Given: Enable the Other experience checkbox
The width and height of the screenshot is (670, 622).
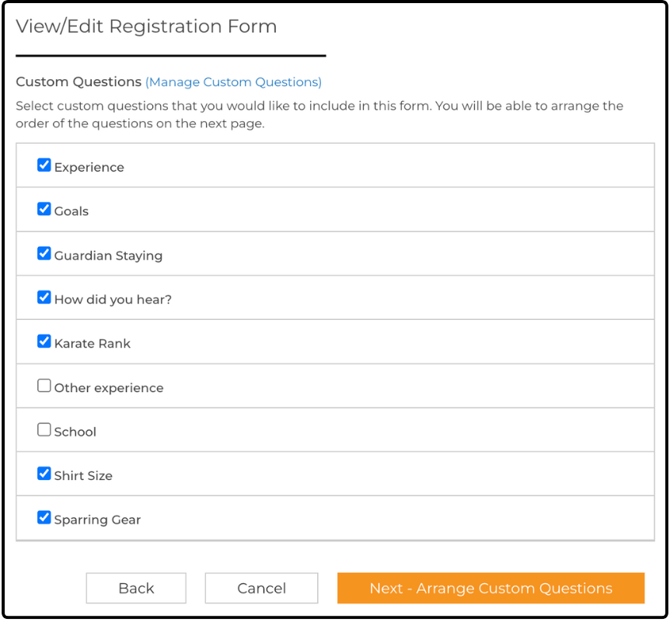Looking at the screenshot, I should [44, 385].
